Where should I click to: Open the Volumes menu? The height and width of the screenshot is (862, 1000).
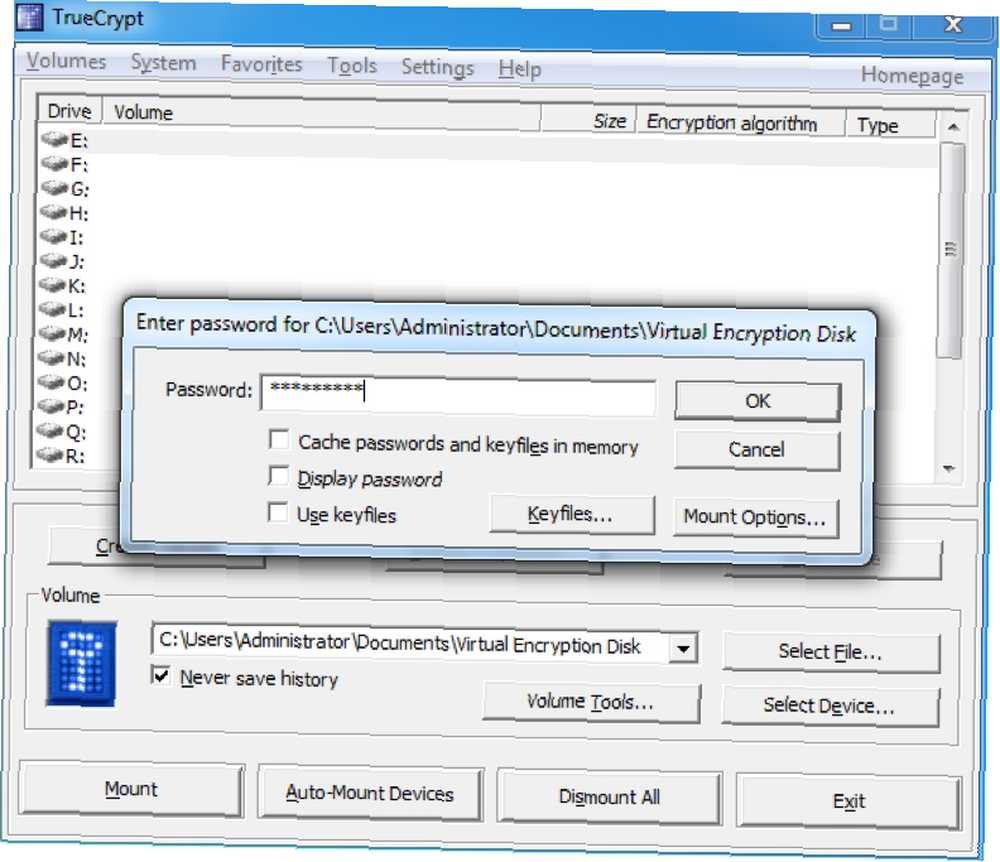click(x=66, y=61)
